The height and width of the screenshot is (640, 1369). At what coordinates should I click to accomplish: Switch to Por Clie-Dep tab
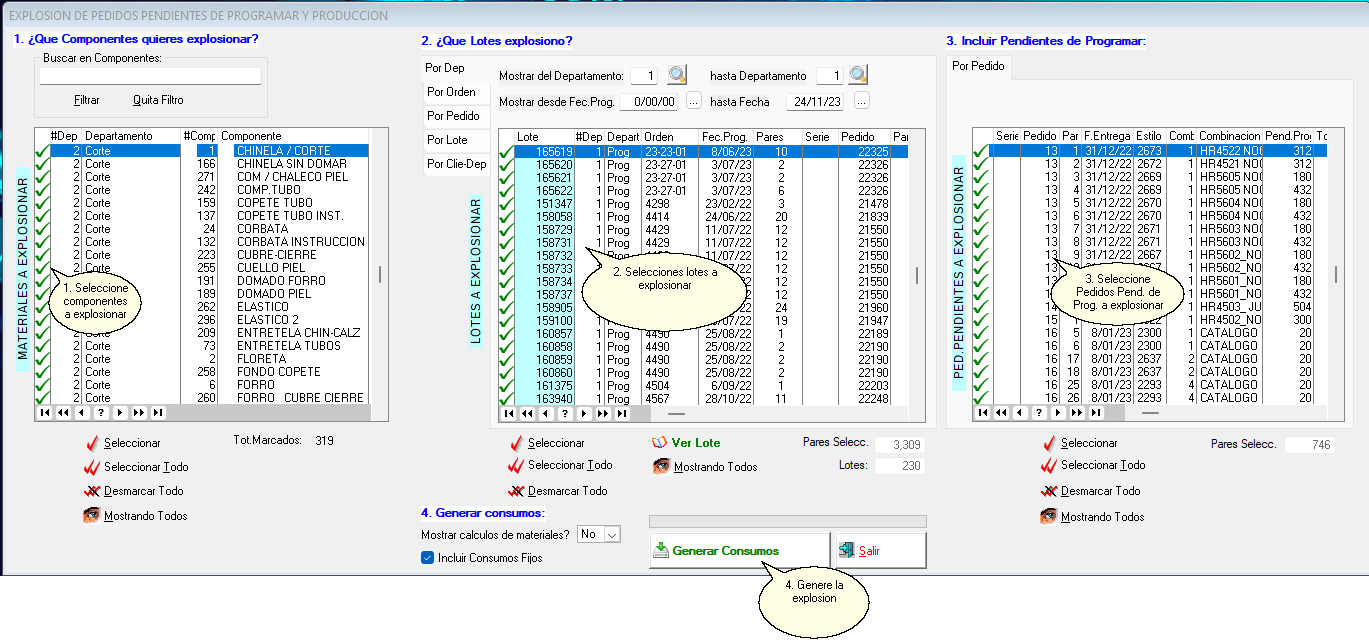(x=456, y=164)
